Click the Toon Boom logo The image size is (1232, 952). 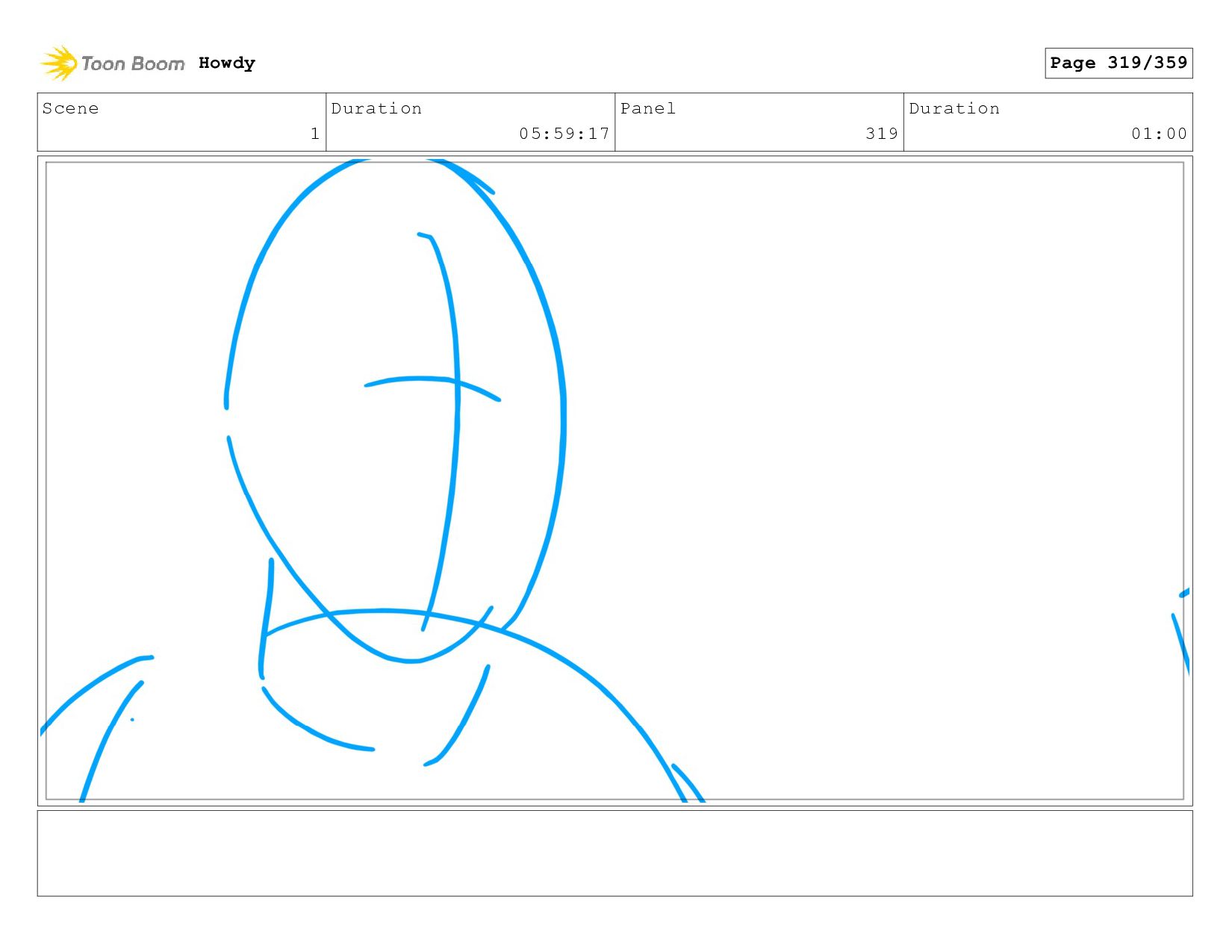tap(112, 63)
